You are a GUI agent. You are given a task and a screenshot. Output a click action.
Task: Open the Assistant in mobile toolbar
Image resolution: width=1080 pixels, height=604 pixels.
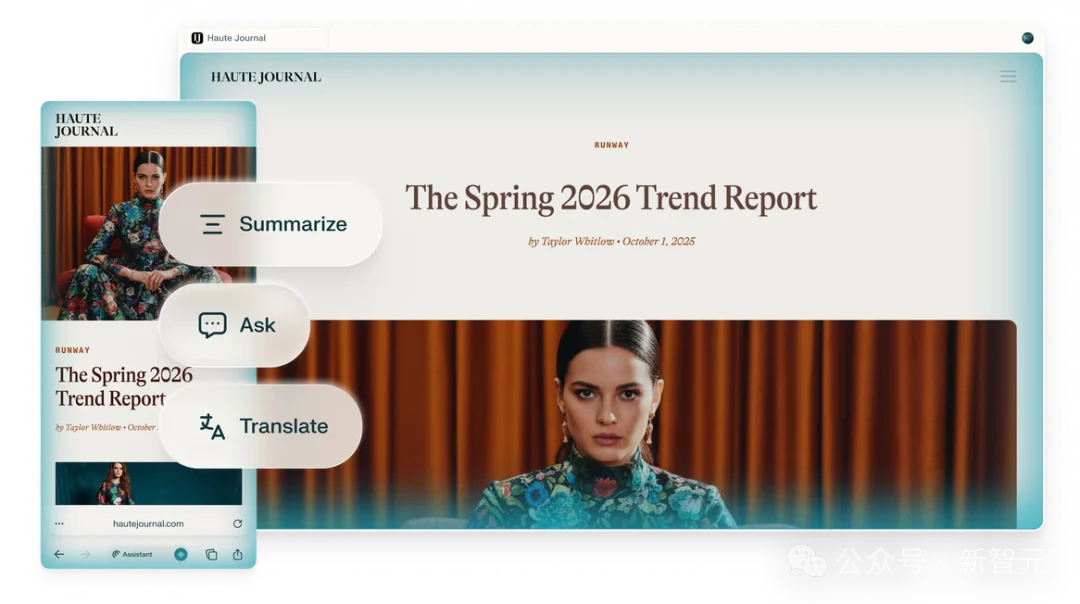pos(132,554)
